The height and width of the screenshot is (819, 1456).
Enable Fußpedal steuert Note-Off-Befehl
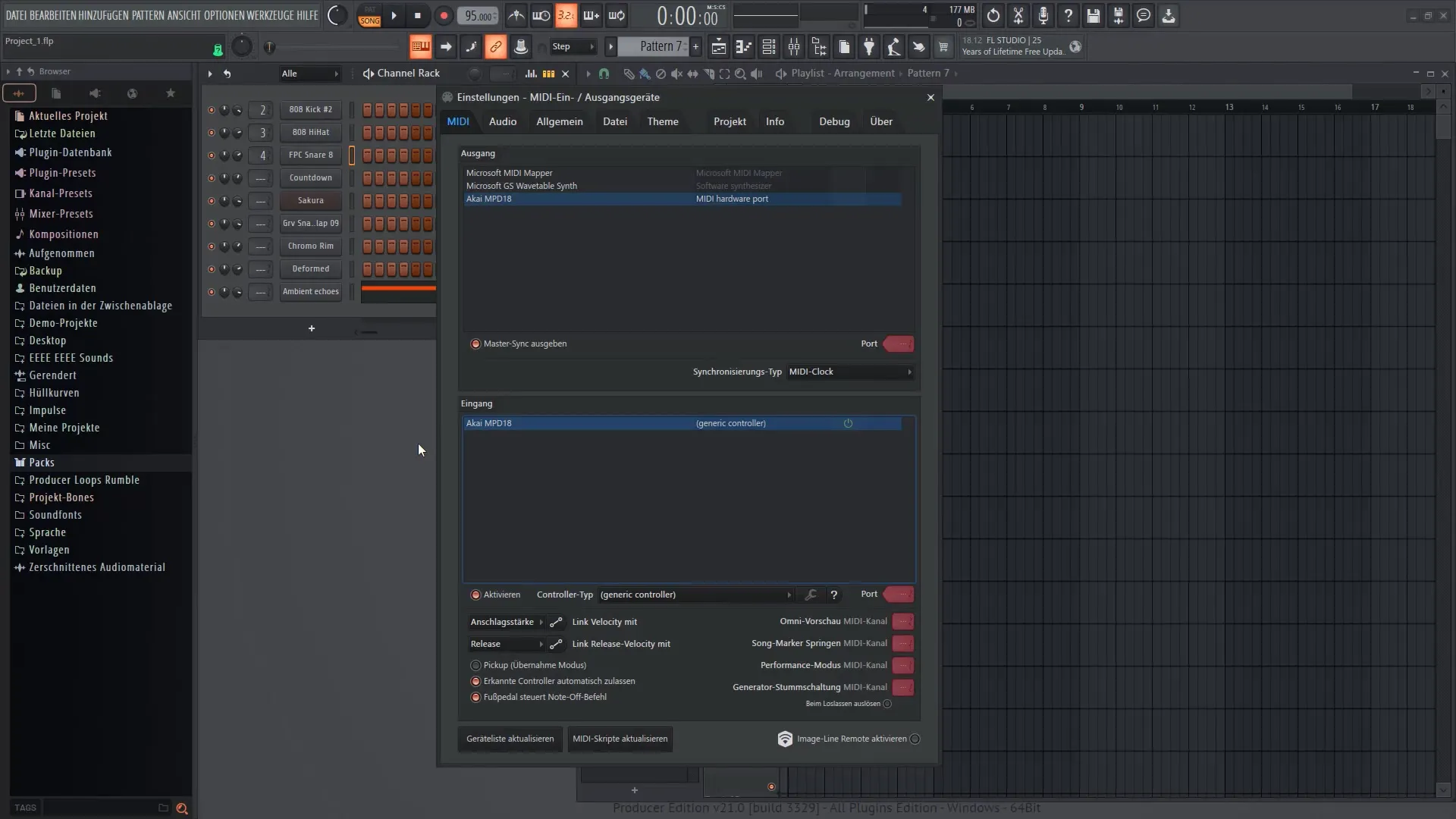476,697
